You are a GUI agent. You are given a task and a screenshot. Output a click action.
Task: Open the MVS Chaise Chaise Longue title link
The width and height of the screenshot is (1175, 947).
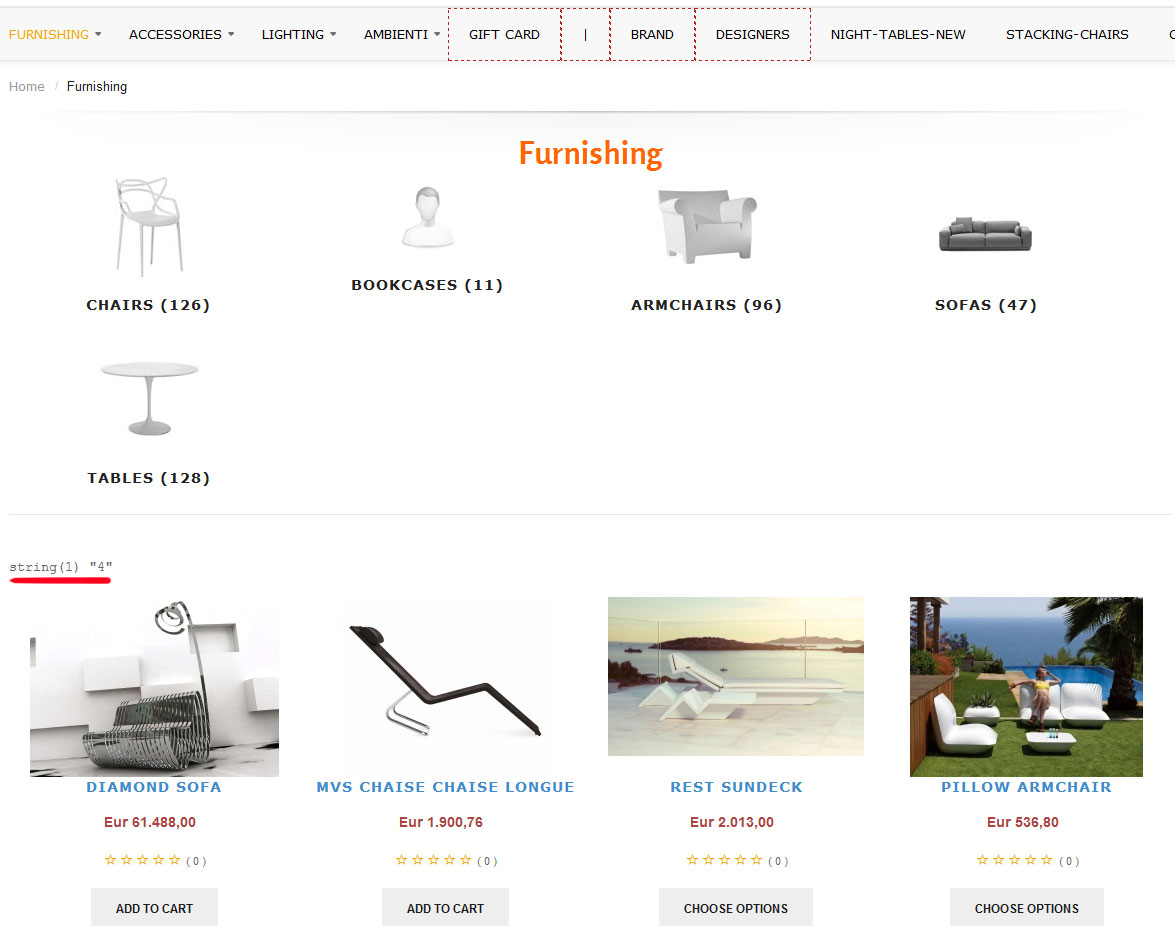(x=445, y=787)
